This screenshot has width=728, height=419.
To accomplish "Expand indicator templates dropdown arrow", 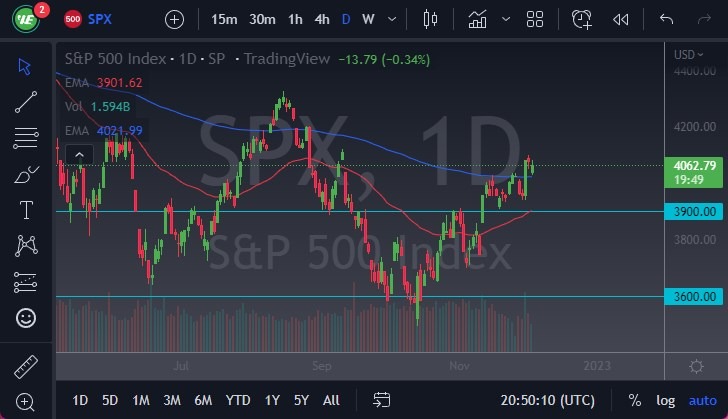I will click(506, 20).
